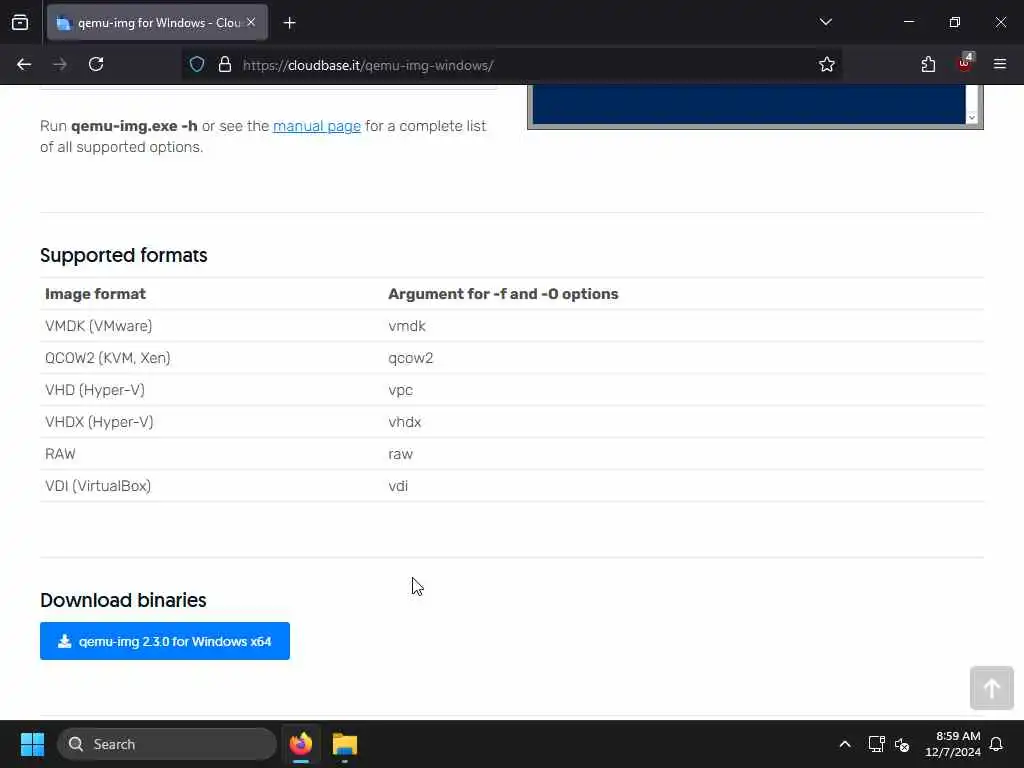This screenshot has height=768, width=1024.
Task: Reload the current page
Action: 96,64
